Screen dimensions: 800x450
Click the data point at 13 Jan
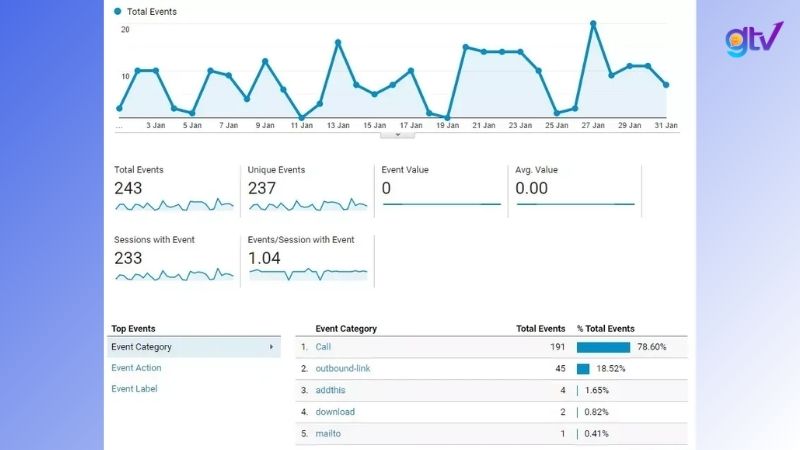pyautogui.click(x=338, y=43)
